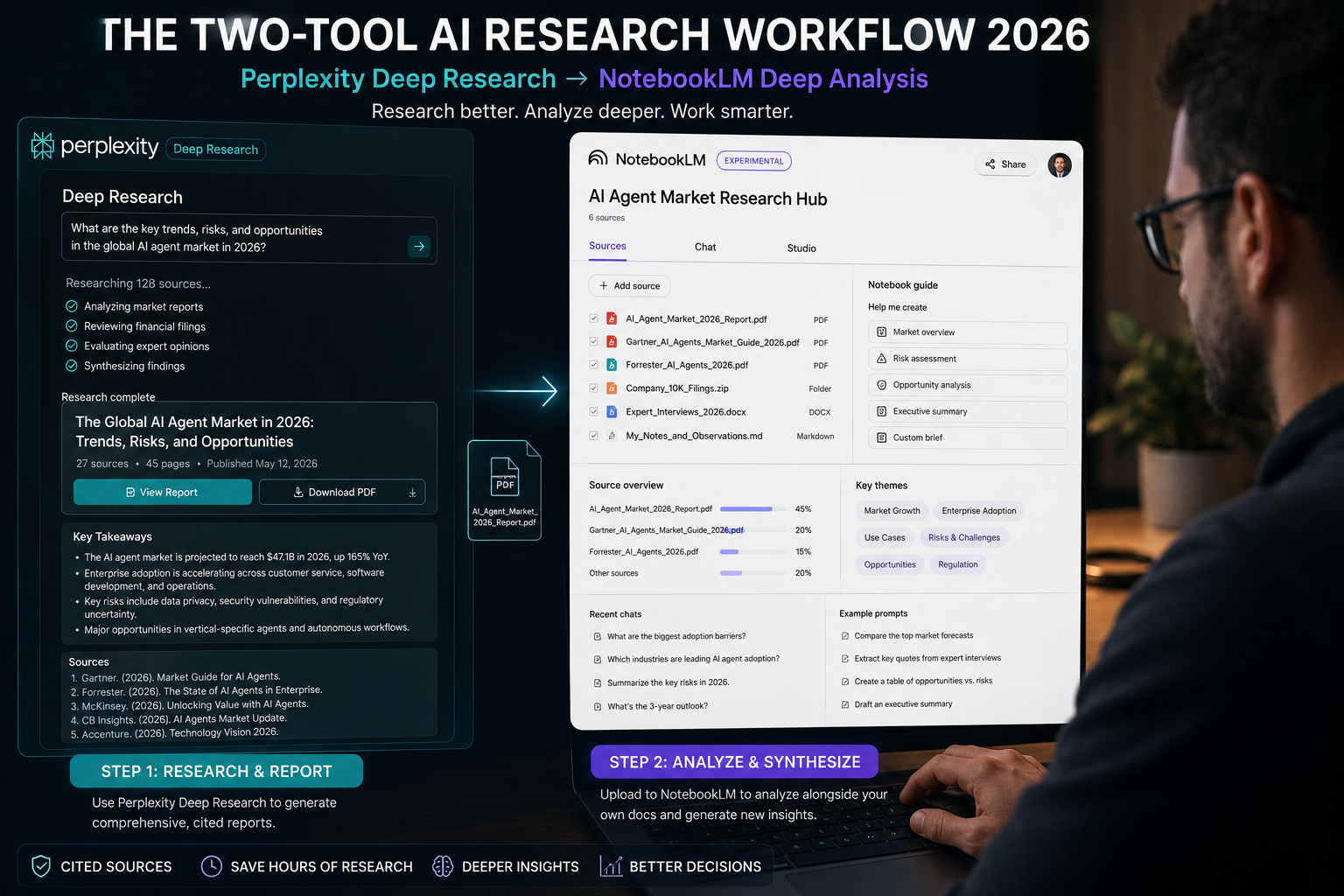
Task: Submit the Deep Research query arrow
Action: [419, 247]
